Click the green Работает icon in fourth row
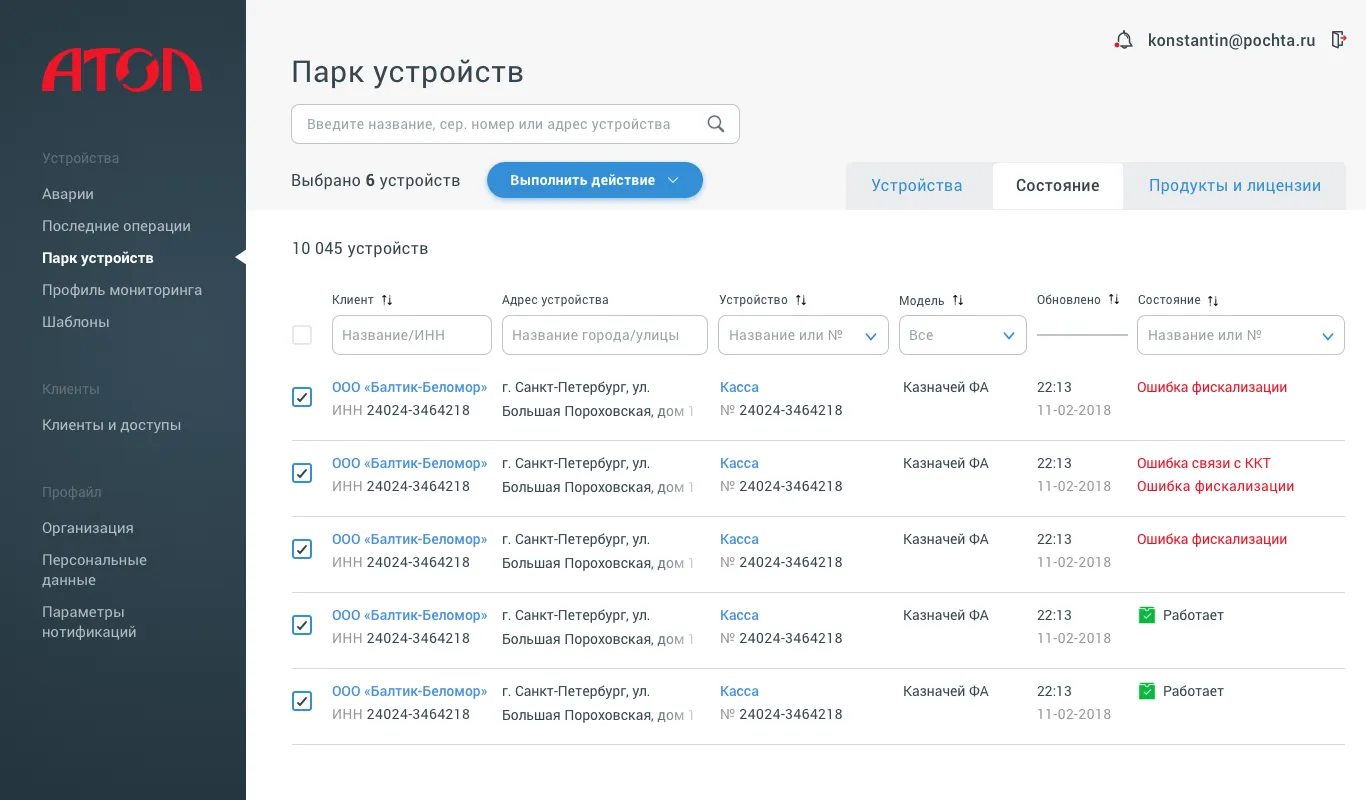Image resolution: width=1366 pixels, height=800 pixels. coord(1147,615)
